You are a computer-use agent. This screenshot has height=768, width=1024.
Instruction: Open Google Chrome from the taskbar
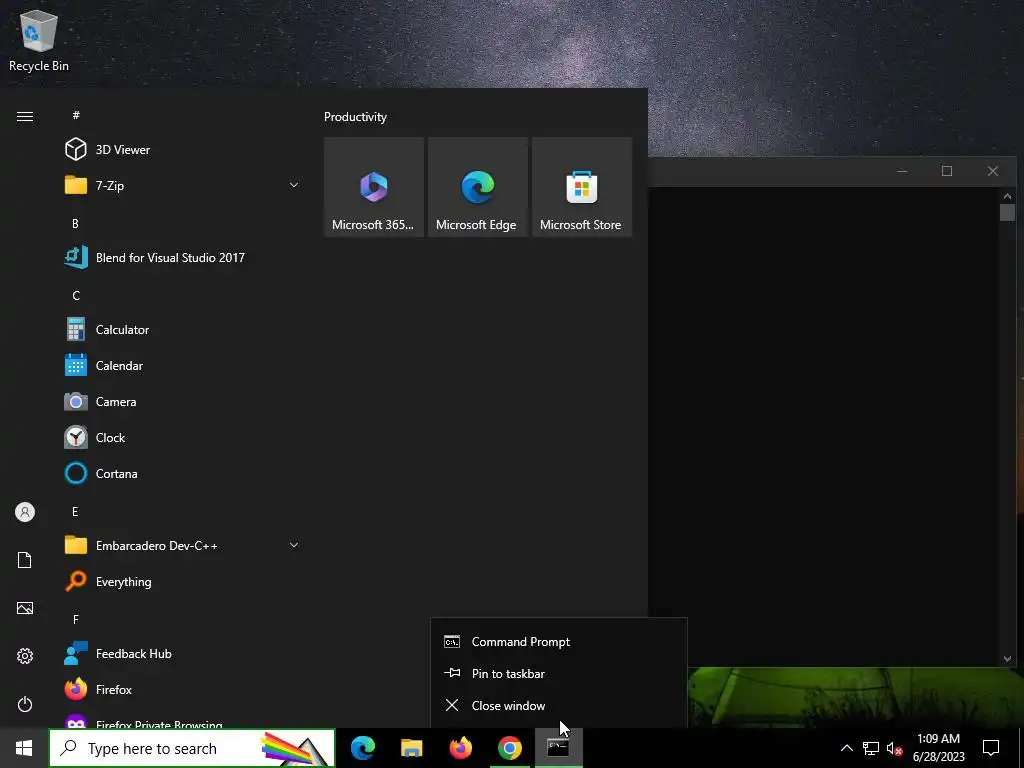509,748
